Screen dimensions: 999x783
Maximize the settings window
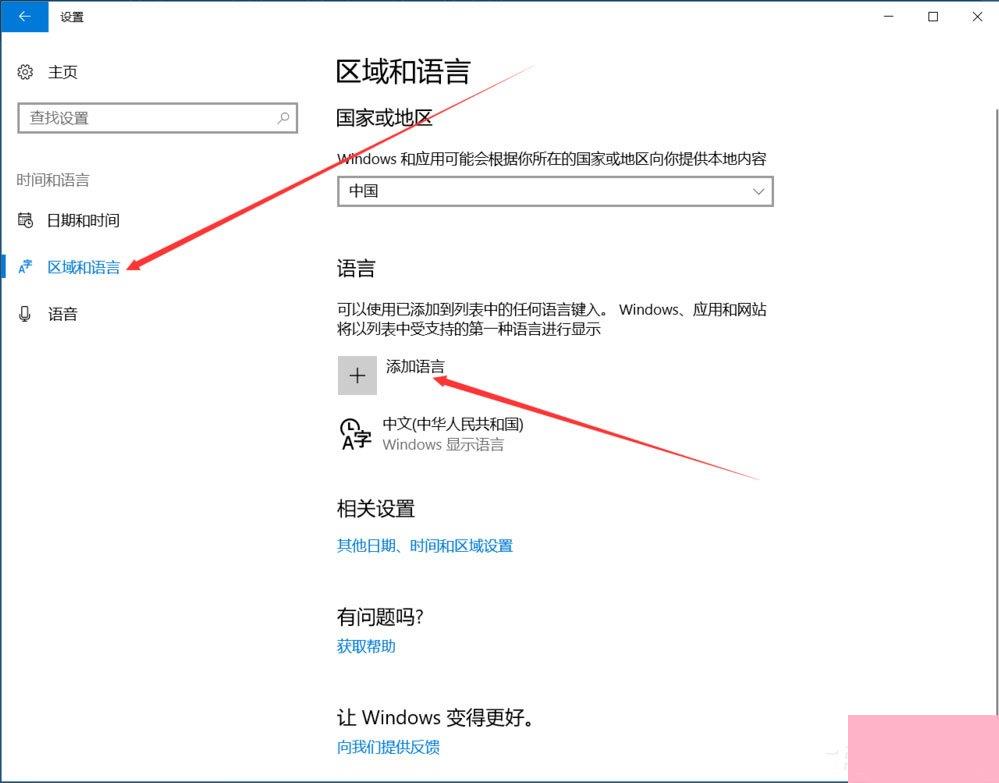[x=933, y=17]
